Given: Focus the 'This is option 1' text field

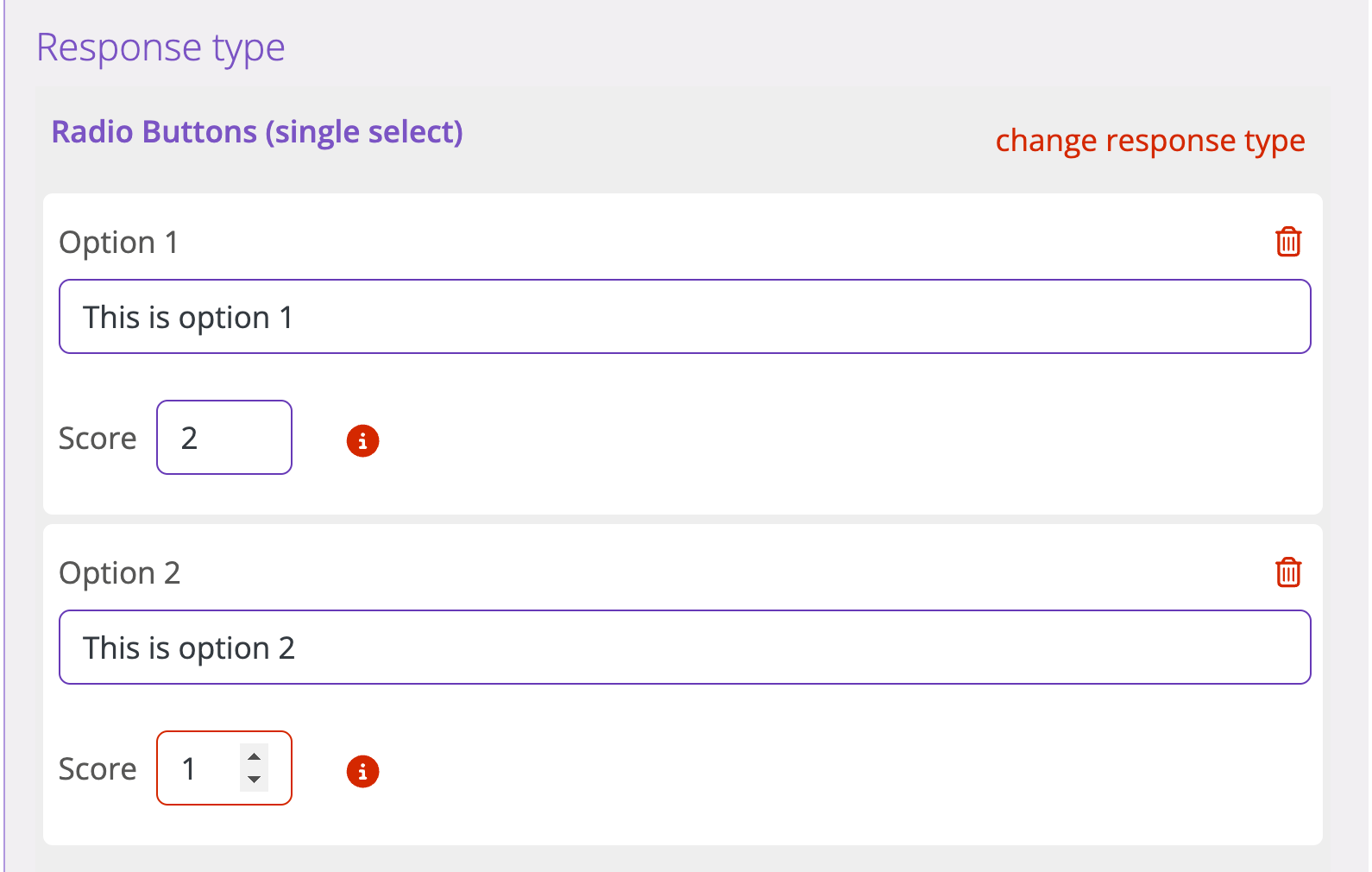Looking at the screenshot, I should point(685,316).
